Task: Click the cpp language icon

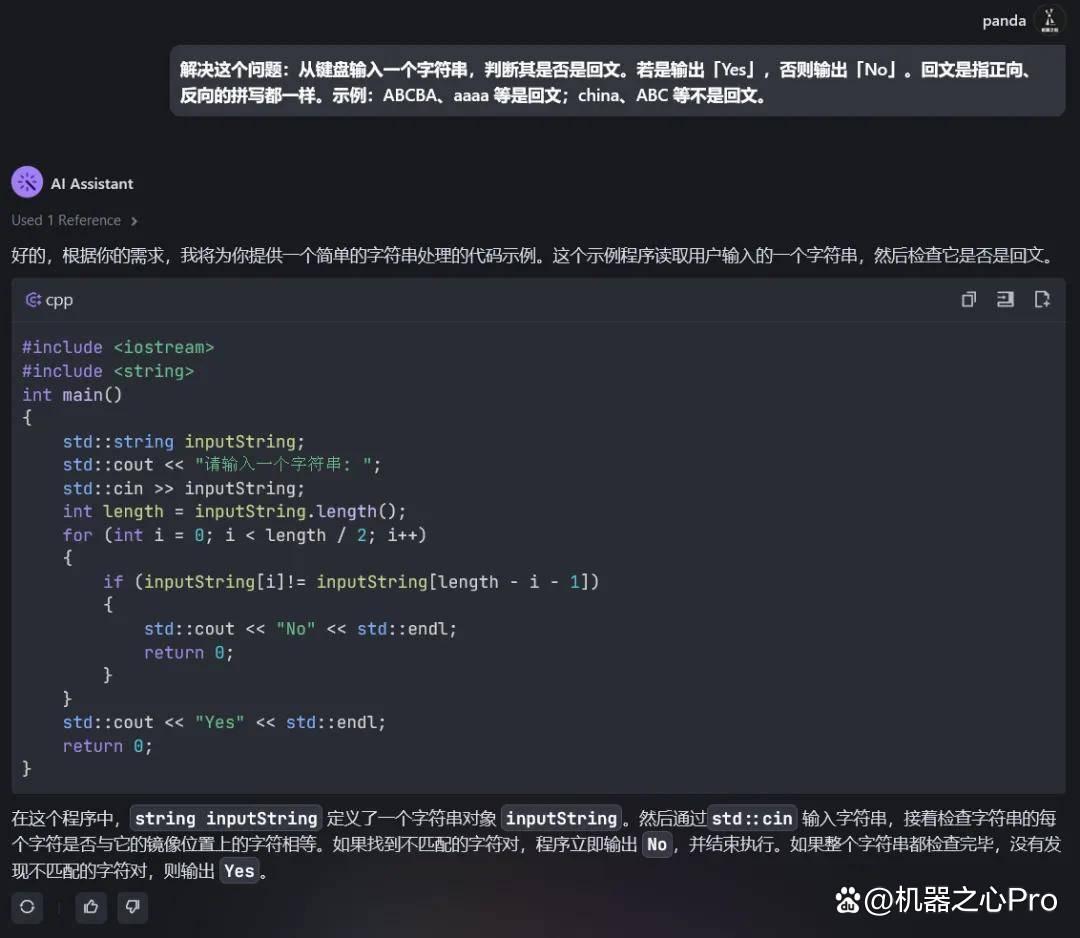Action: click(32, 300)
